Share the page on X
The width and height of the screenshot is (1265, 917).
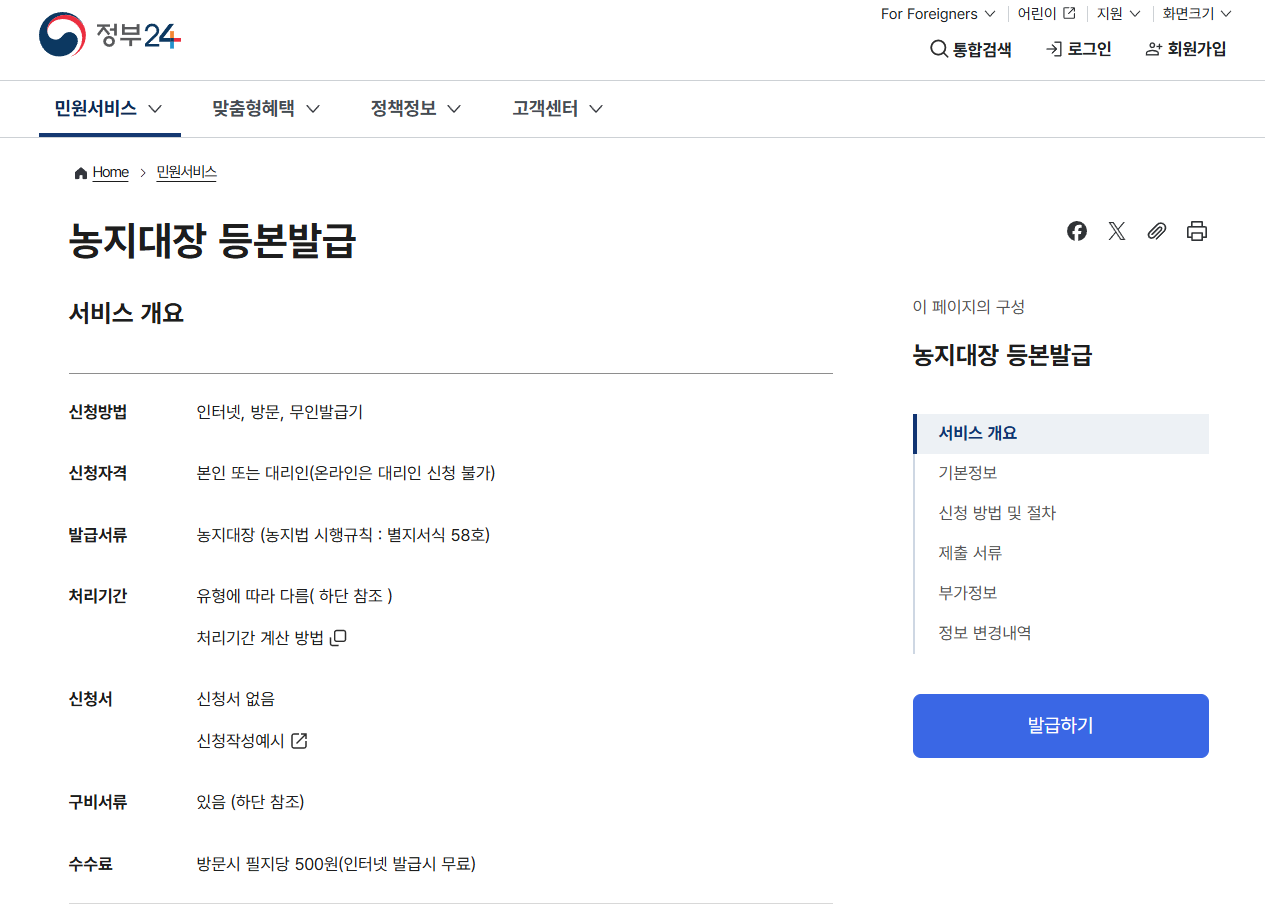pyautogui.click(x=1116, y=231)
